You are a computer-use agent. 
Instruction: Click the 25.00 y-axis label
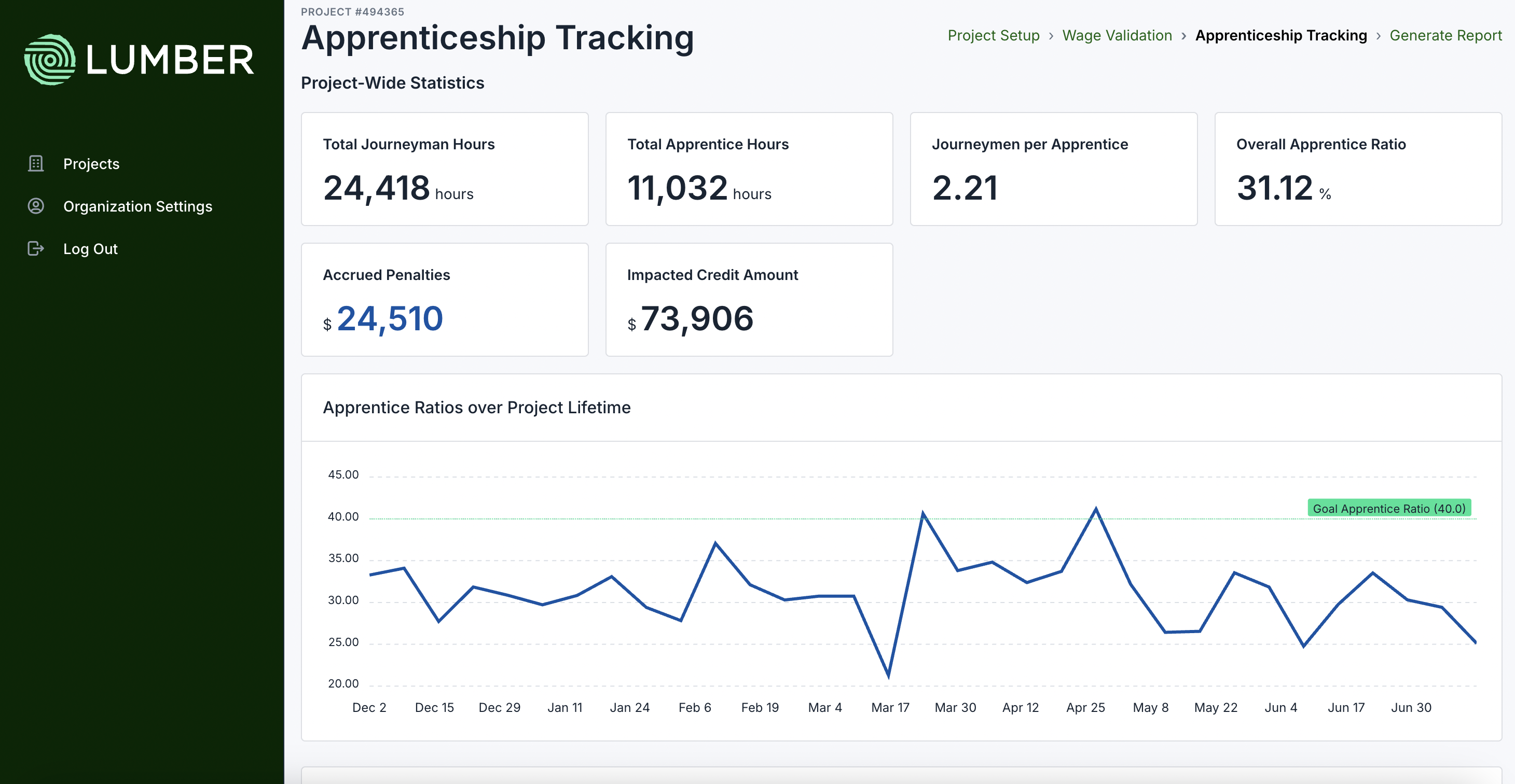click(x=343, y=642)
